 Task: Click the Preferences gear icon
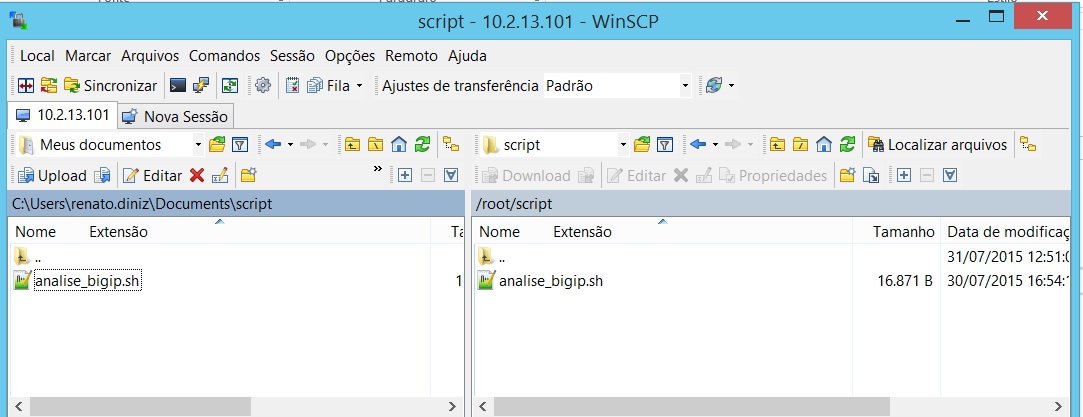pos(263,86)
